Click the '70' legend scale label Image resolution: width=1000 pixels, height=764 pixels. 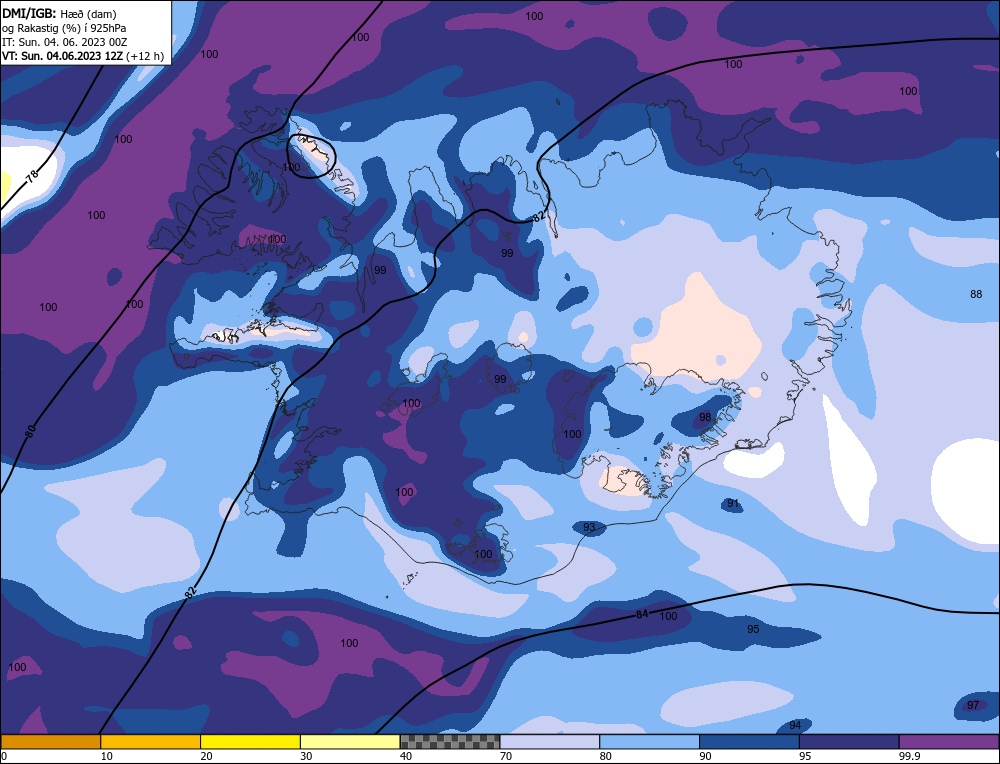point(506,756)
